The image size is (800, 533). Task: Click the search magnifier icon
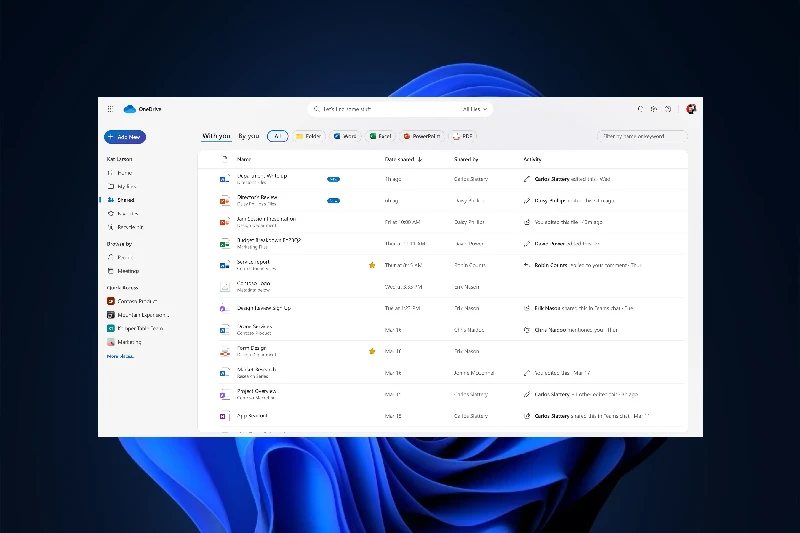[x=316, y=109]
